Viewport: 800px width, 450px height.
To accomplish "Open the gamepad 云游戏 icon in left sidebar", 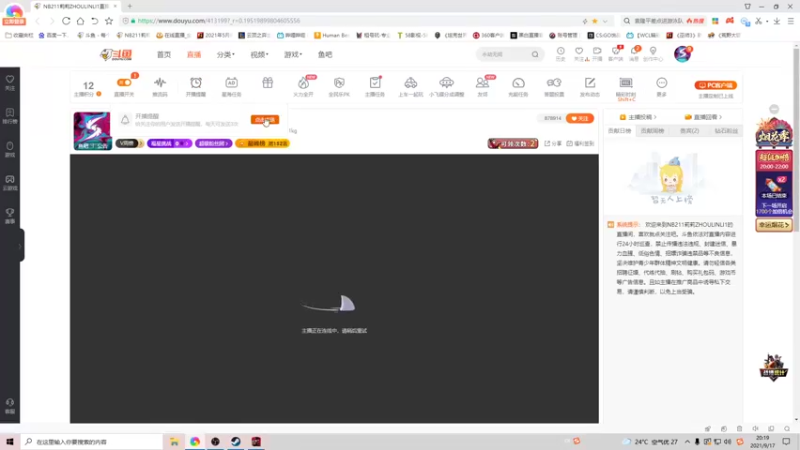I will tap(10, 182).
